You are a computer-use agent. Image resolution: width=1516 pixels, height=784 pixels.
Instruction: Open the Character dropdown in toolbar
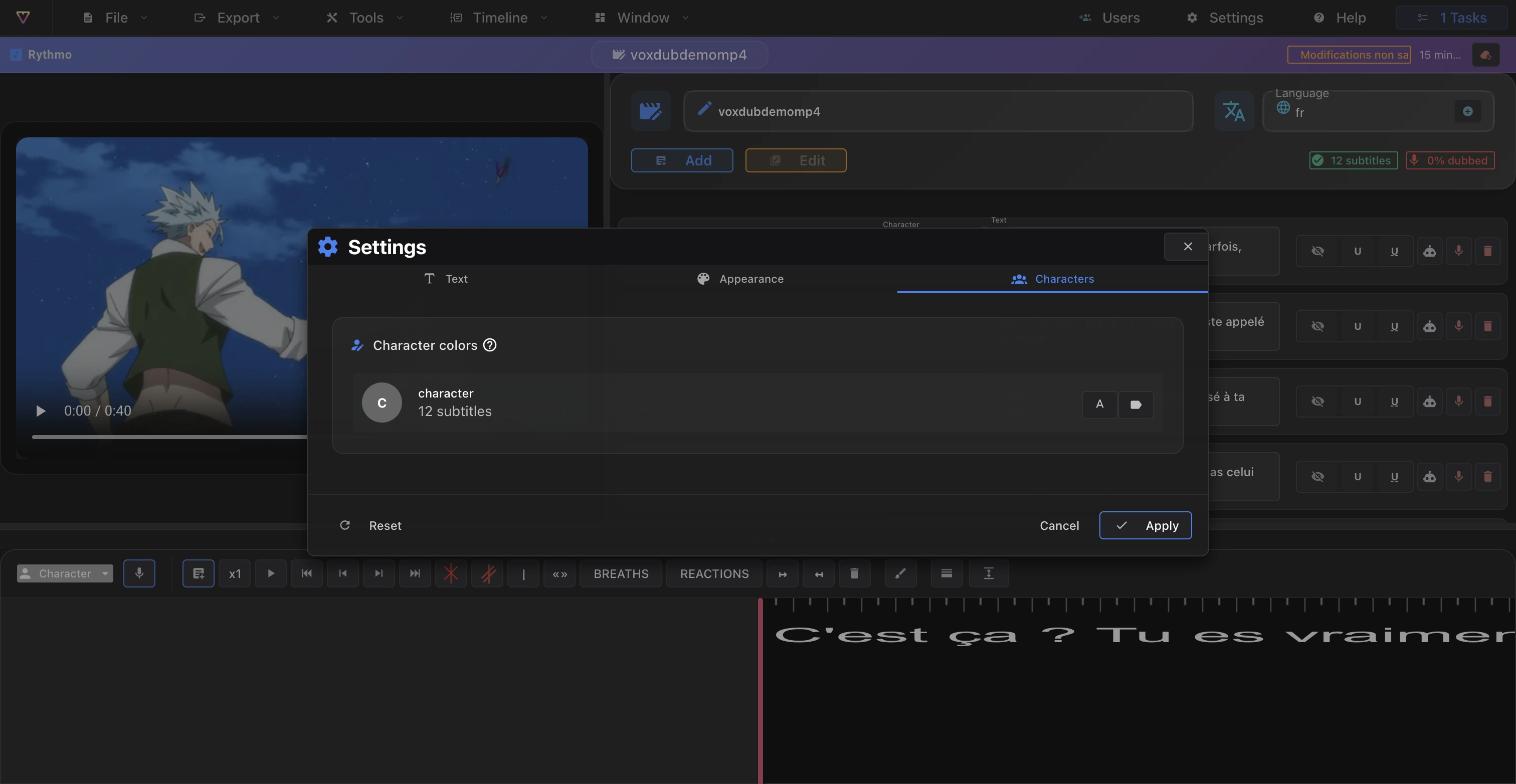[x=65, y=573]
